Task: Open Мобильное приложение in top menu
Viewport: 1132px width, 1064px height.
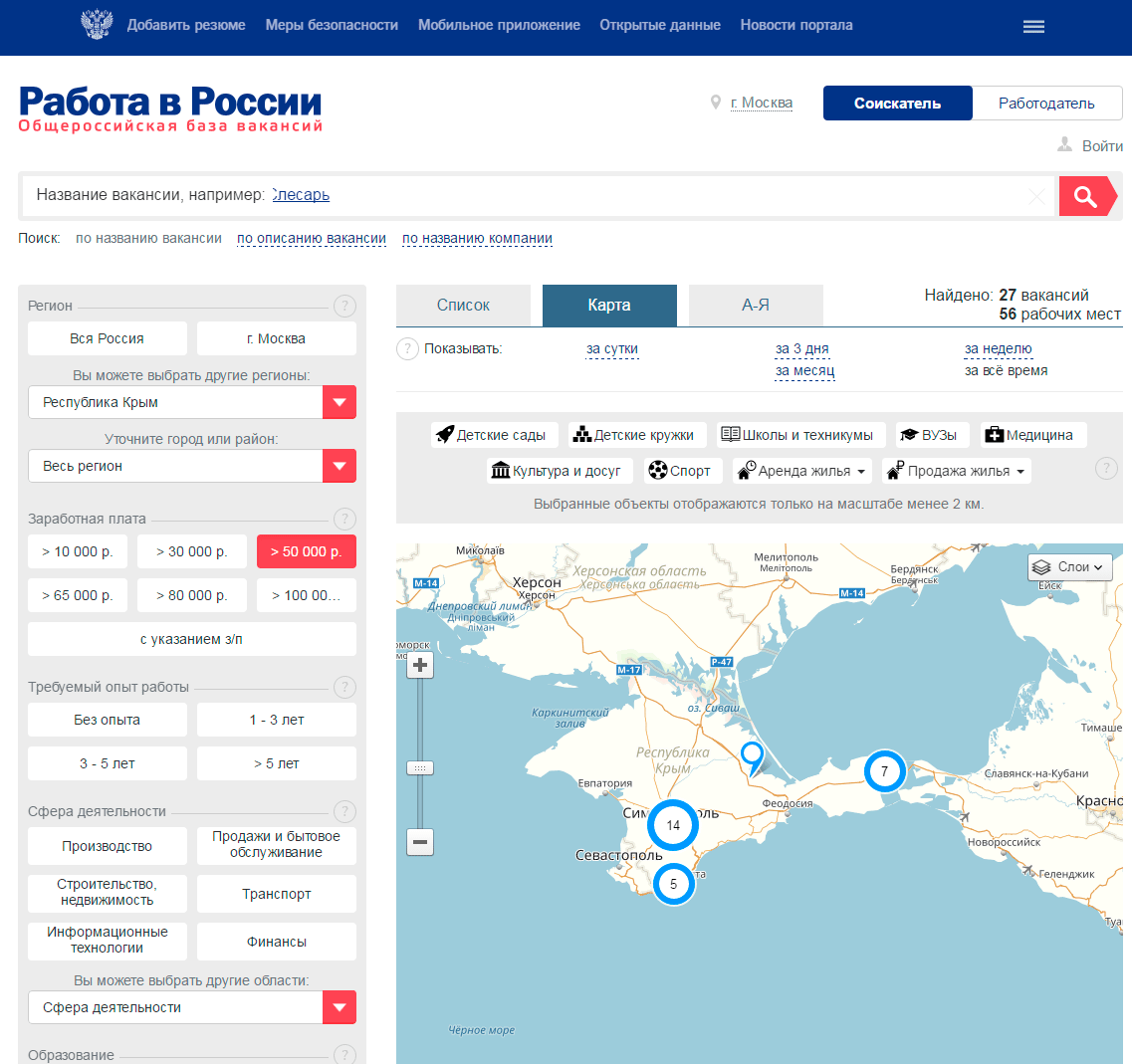Action: [x=499, y=25]
